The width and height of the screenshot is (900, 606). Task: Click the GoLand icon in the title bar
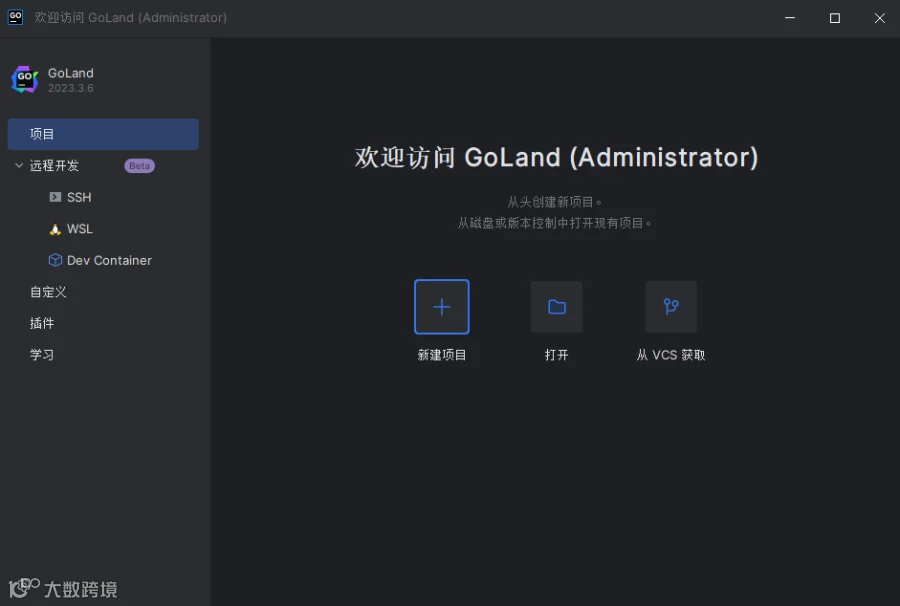(x=15, y=17)
